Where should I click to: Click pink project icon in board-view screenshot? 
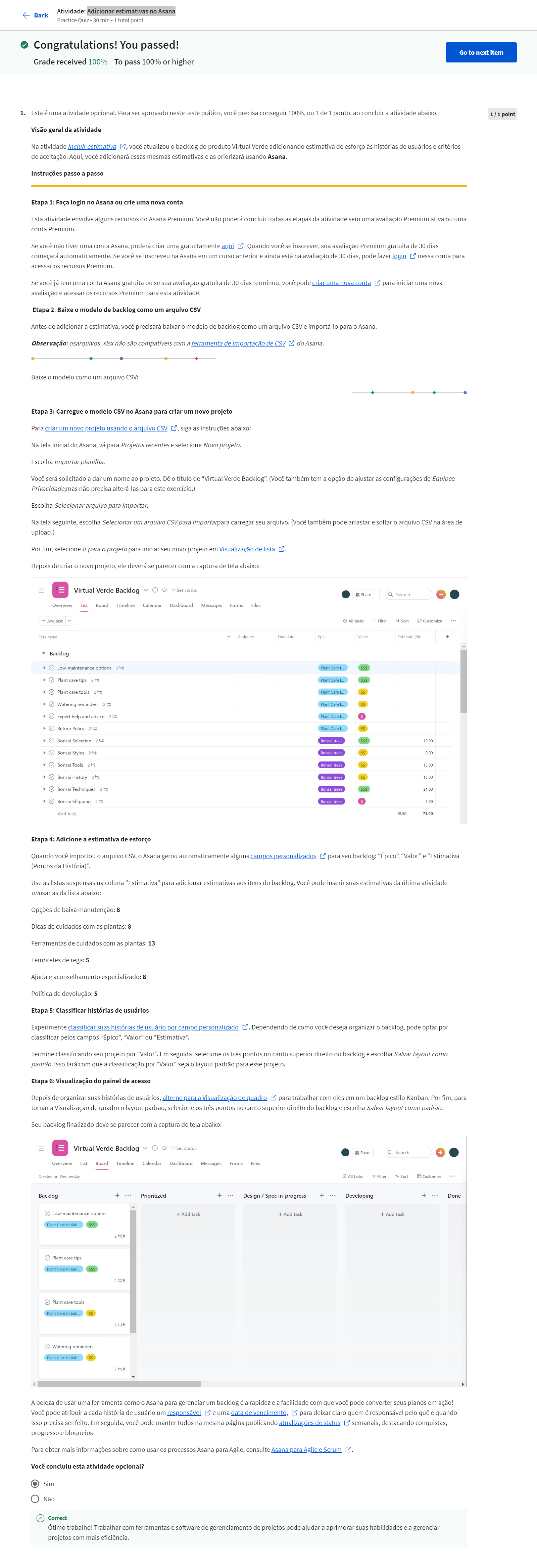[60, 1147]
